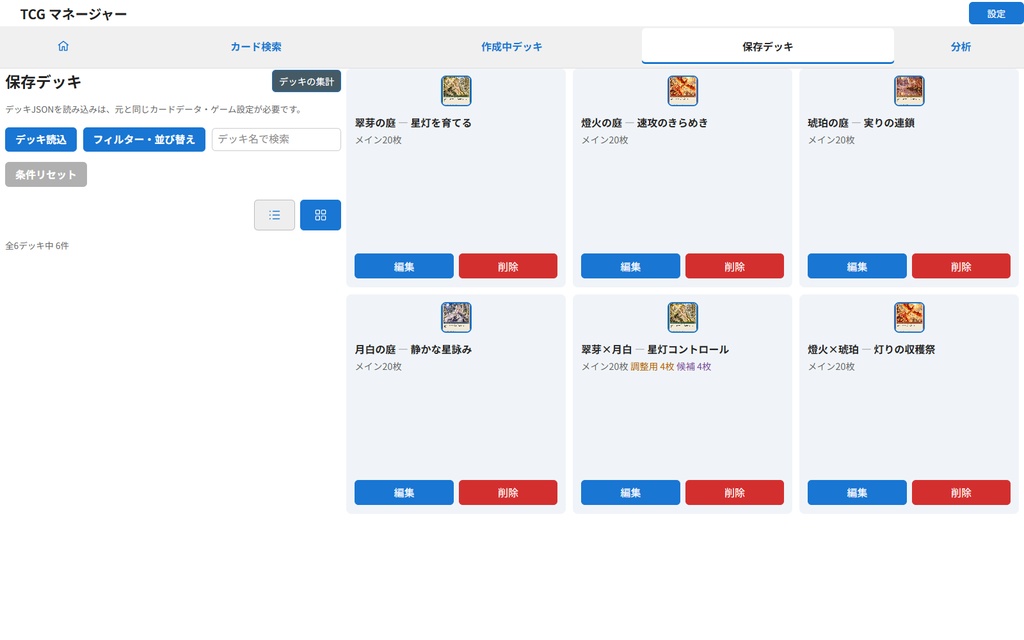The image size is (1024, 640).
Task: Select the 保存デッキ tab
Action: coord(767,46)
